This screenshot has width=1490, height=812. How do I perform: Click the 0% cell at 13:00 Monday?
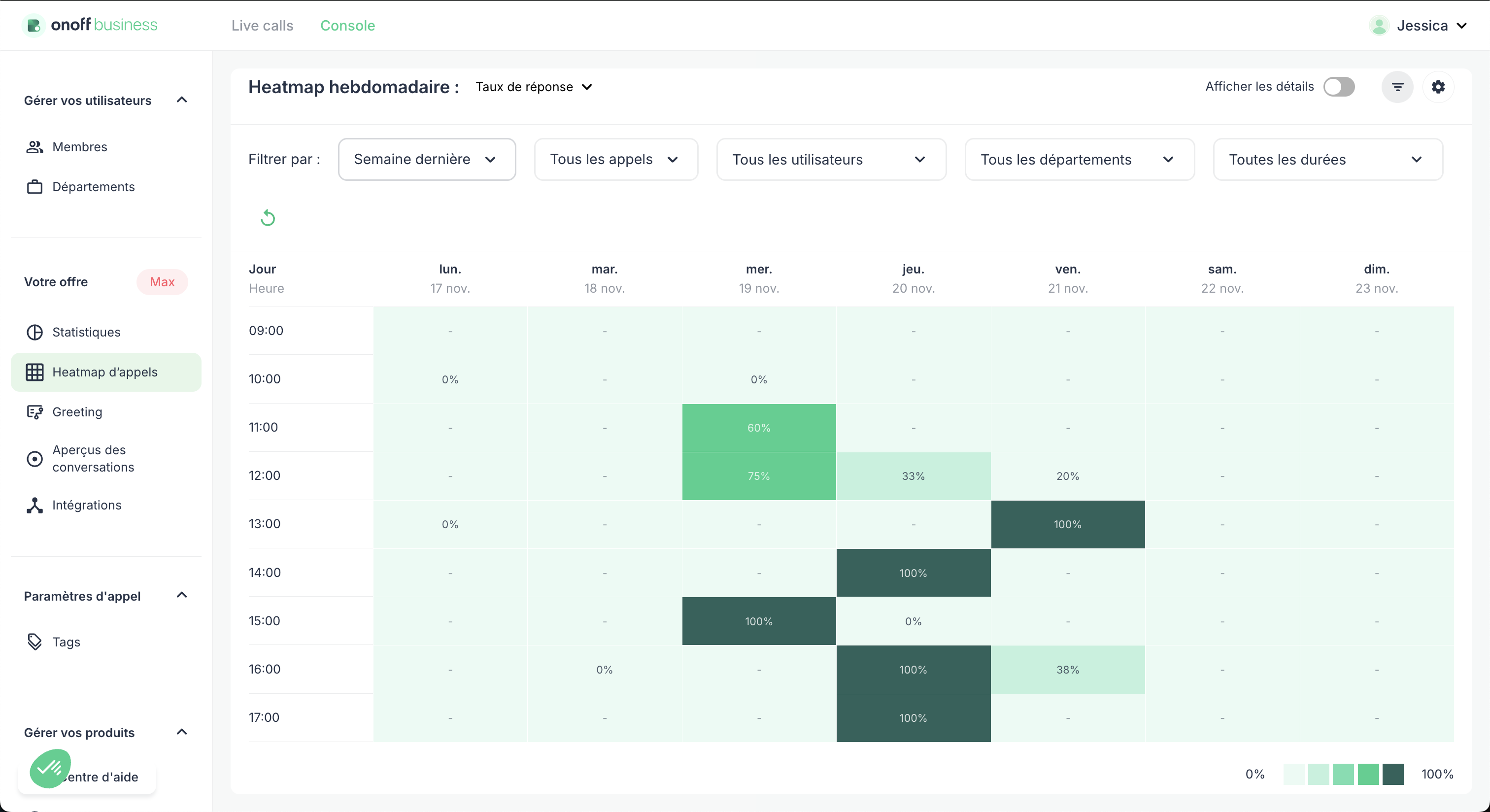coord(450,524)
